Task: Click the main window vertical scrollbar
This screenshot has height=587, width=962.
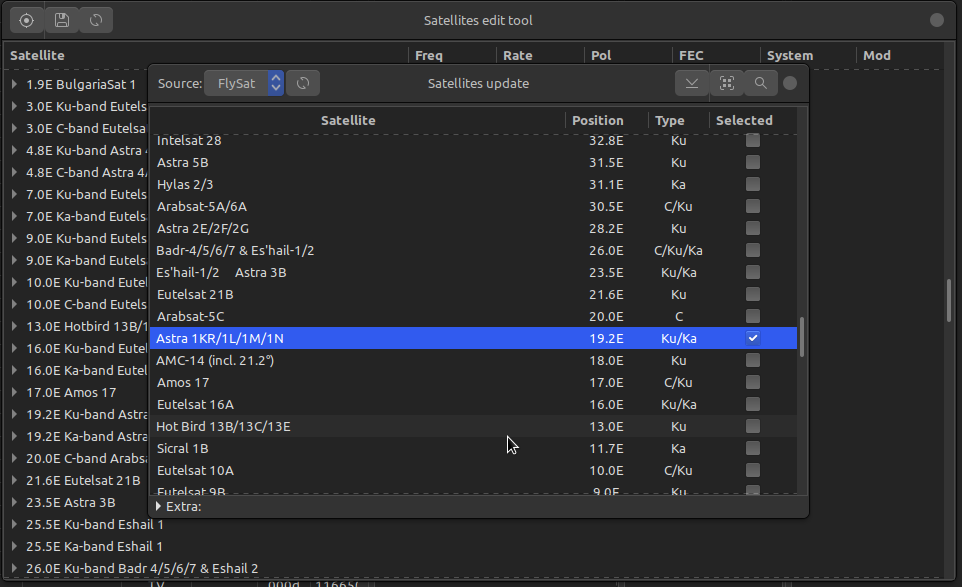Action: pos(949,301)
